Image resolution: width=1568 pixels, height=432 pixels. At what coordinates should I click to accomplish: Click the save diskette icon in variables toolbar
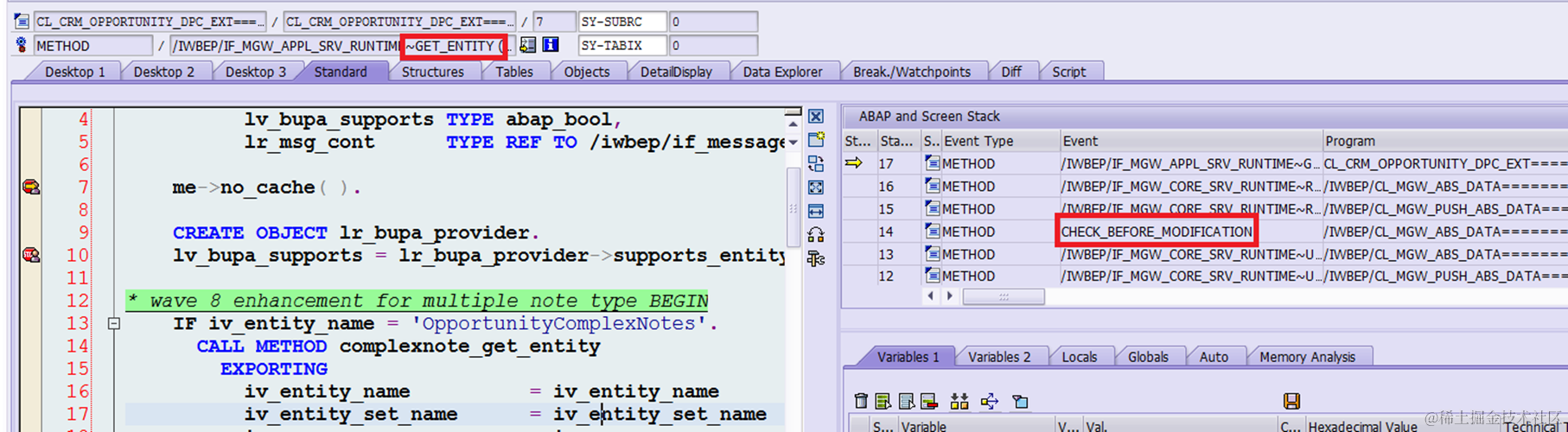1291,401
